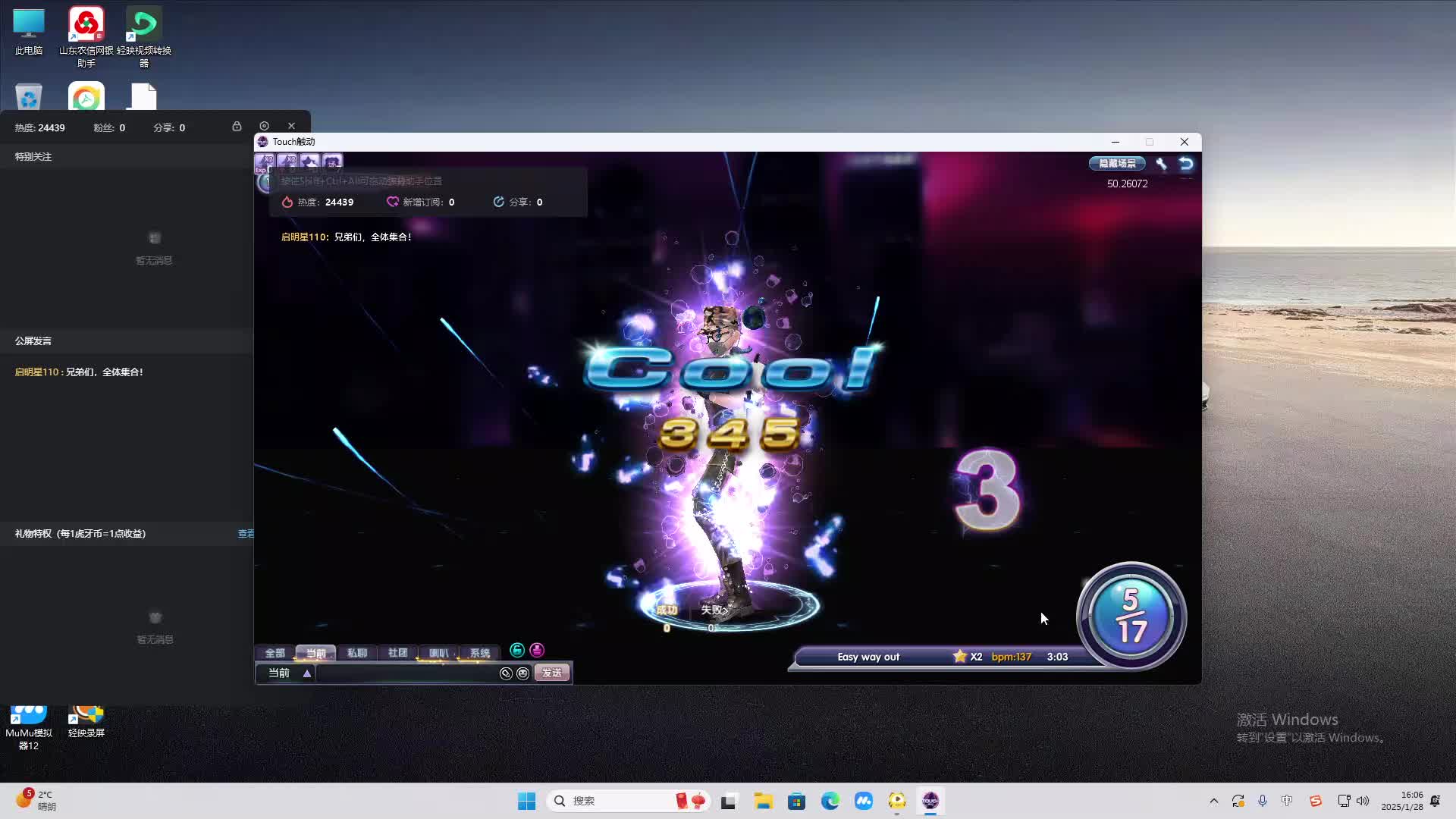Open the wrench settings icon in game

(1161, 164)
